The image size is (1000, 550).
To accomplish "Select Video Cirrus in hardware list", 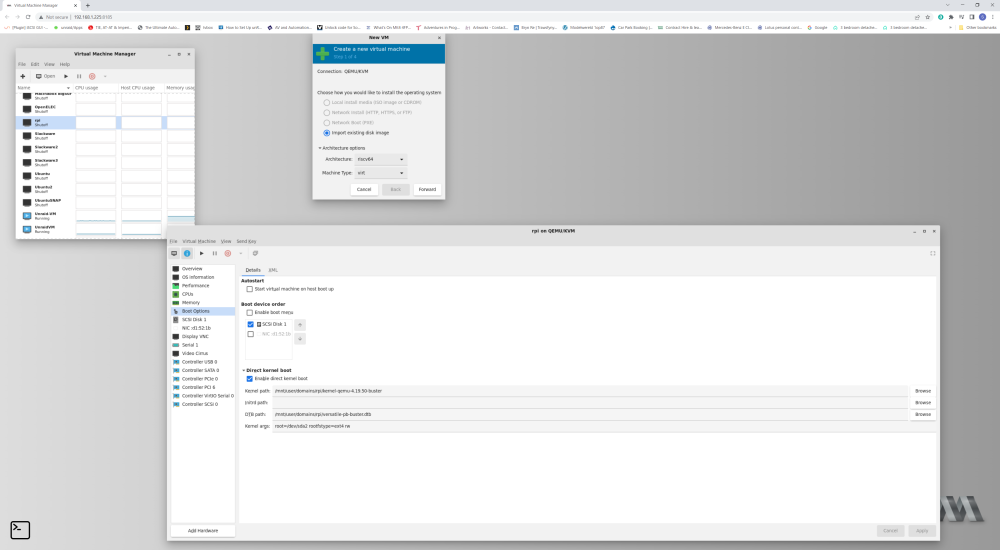I will [203, 353].
